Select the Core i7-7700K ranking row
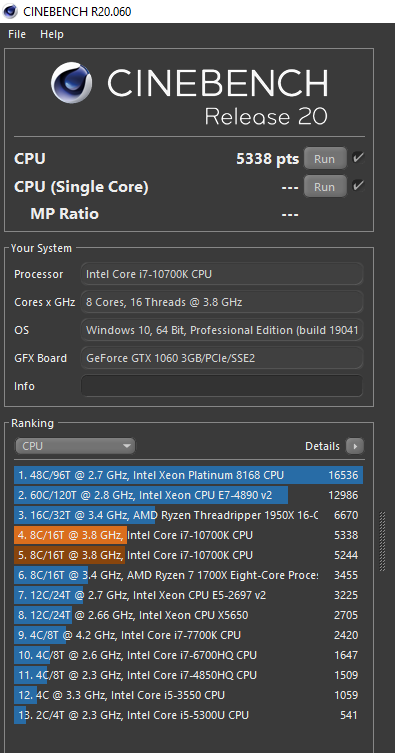The image size is (395, 753). point(188,635)
